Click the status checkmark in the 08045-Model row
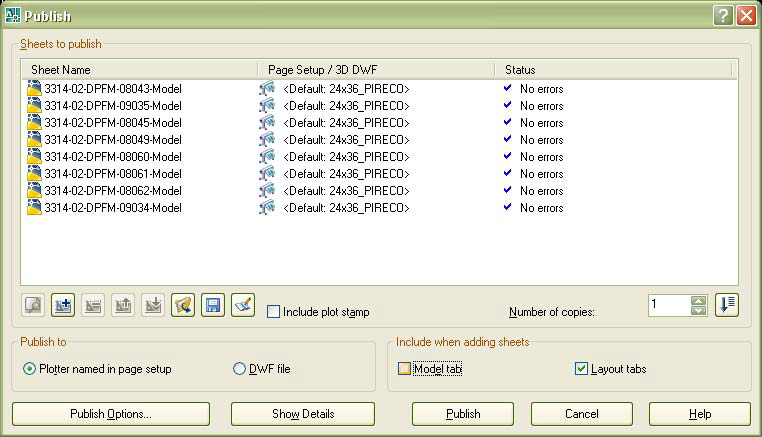 tap(508, 122)
